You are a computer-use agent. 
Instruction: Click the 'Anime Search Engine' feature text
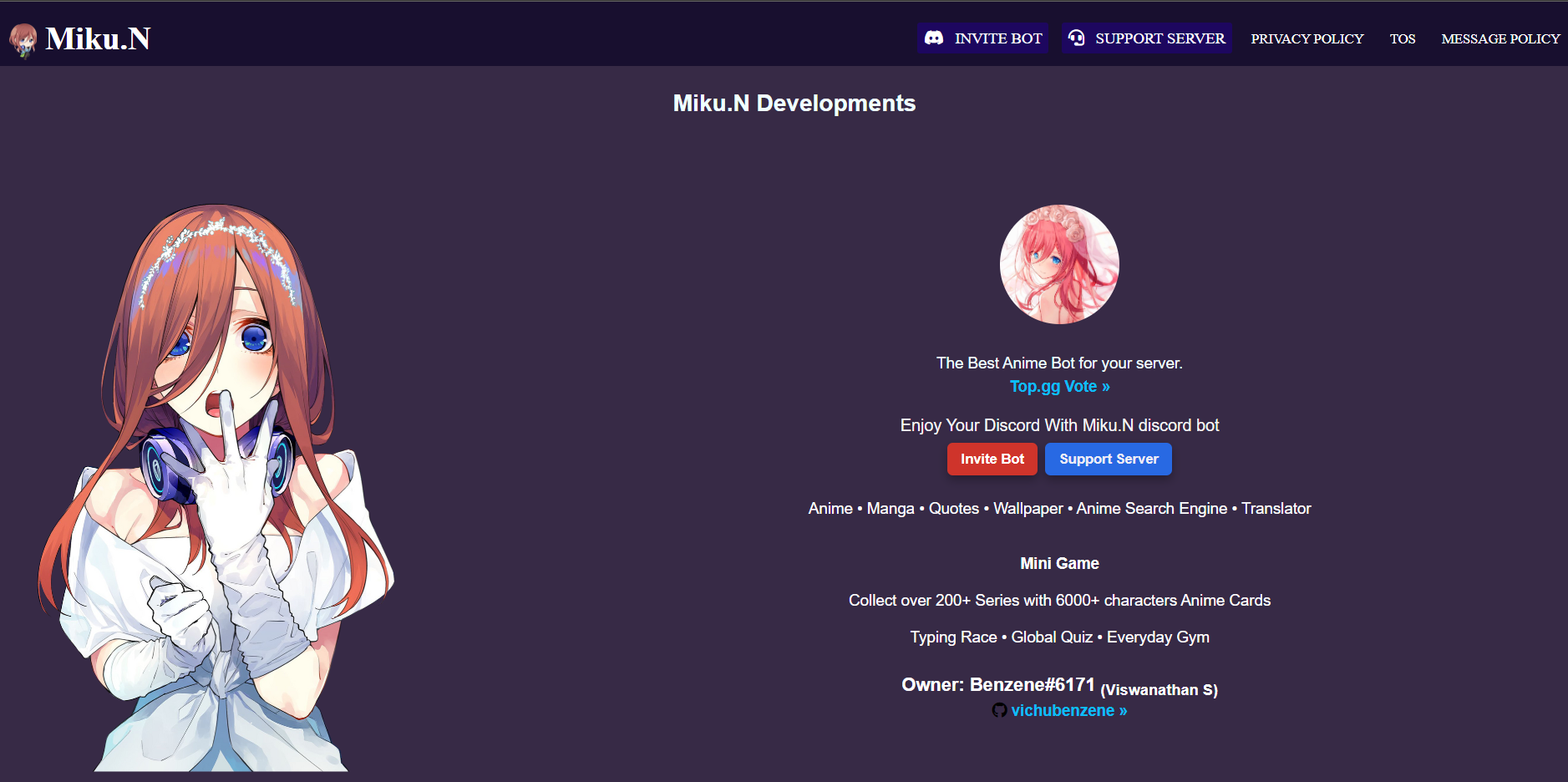click(1151, 509)
